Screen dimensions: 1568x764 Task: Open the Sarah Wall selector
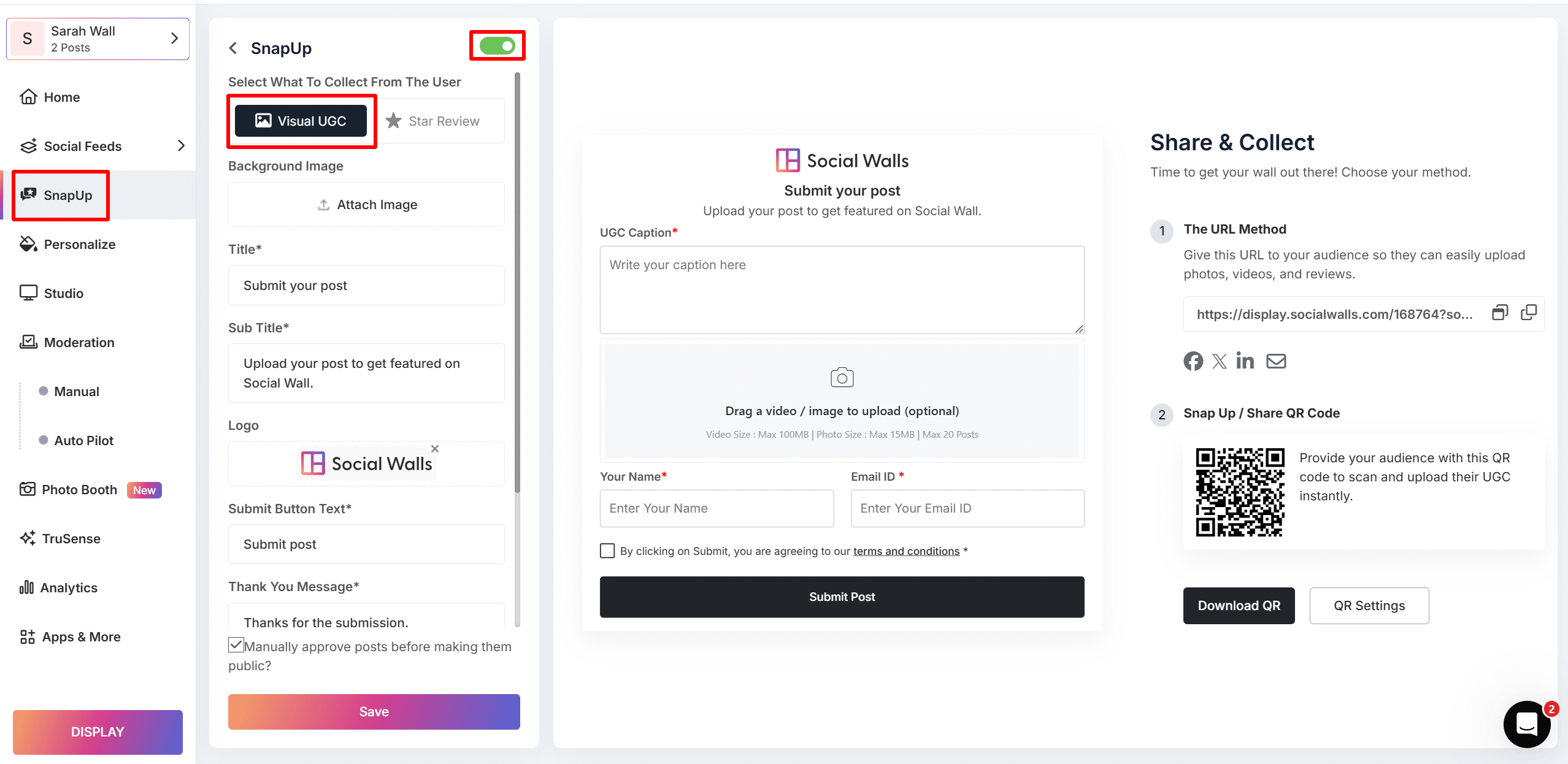pos(98,39)
